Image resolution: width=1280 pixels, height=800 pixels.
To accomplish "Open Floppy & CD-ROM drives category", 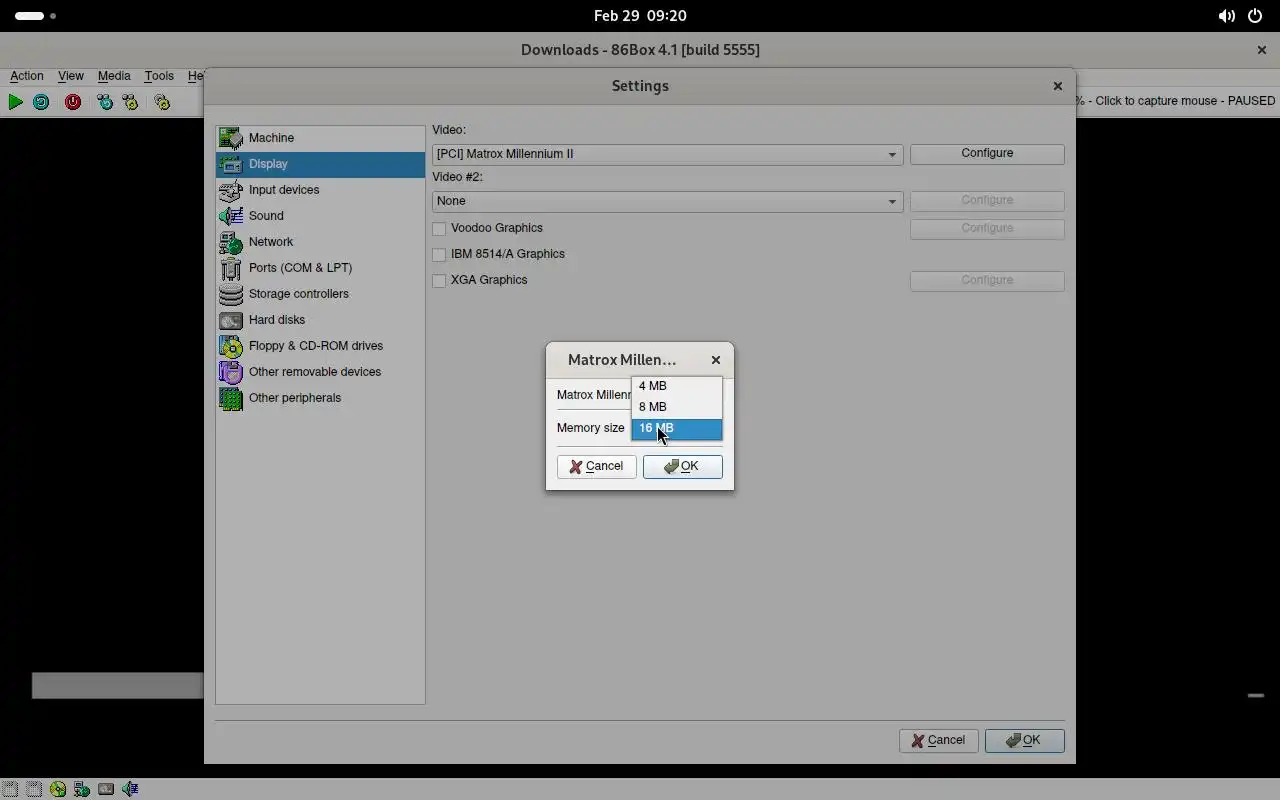I will pyautogui.click(x=320, y=346).
